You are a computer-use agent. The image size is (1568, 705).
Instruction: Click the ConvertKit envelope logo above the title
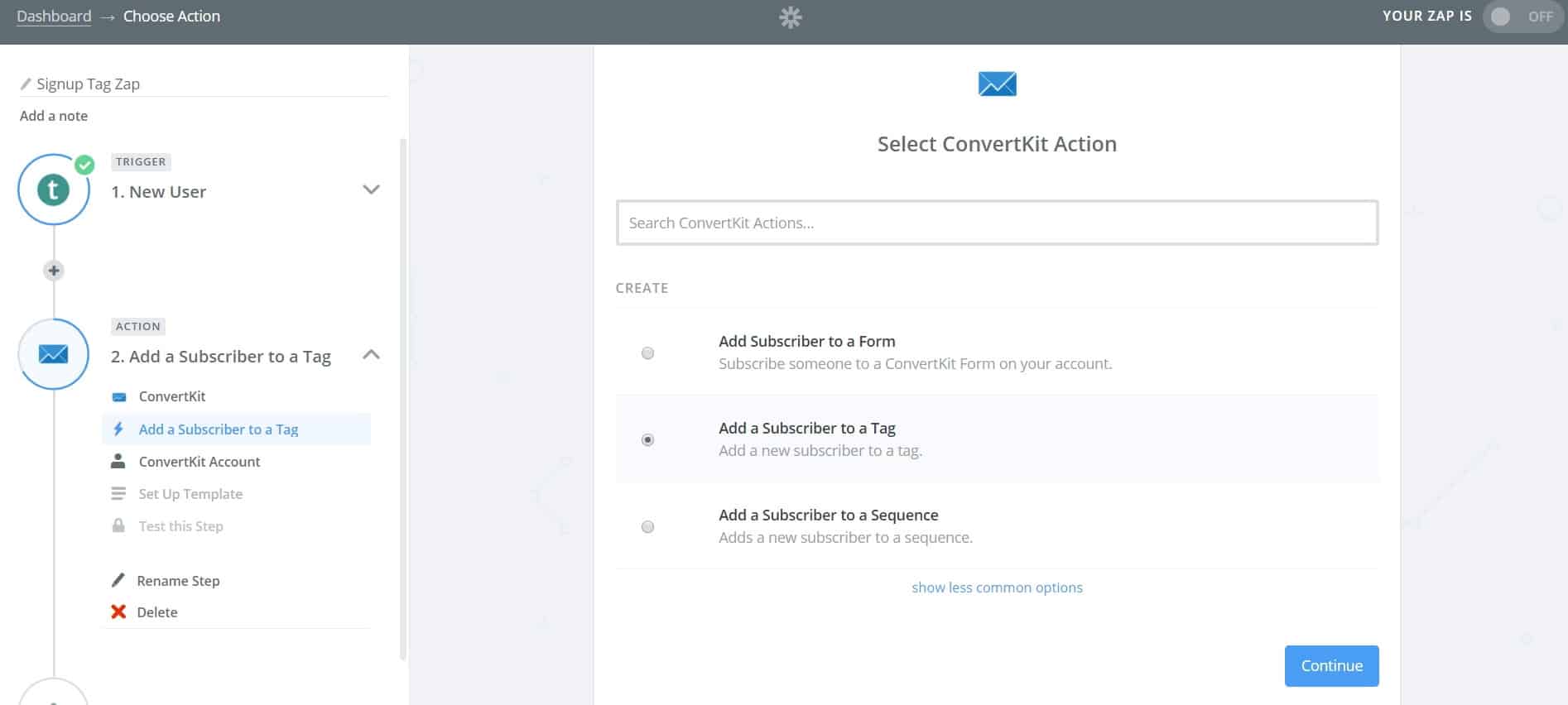[997, 84]
